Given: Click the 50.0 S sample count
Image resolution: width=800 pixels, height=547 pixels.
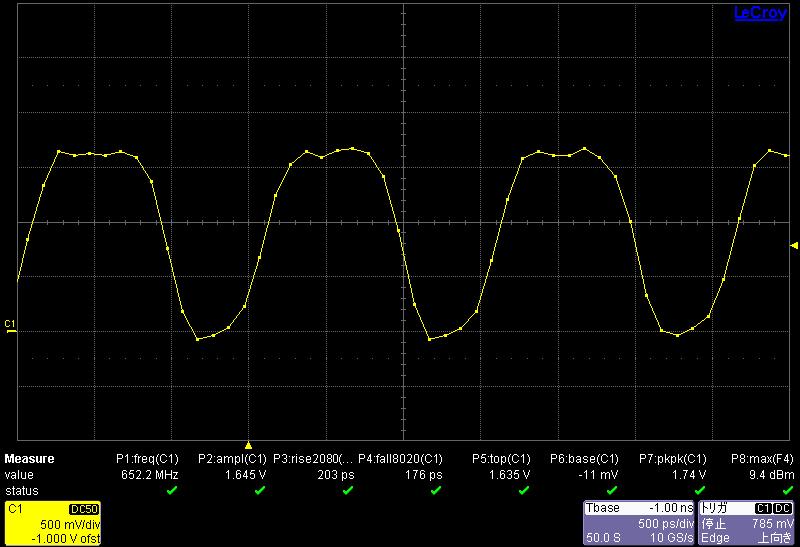Looking at the screenshot, I should point(603,538).
